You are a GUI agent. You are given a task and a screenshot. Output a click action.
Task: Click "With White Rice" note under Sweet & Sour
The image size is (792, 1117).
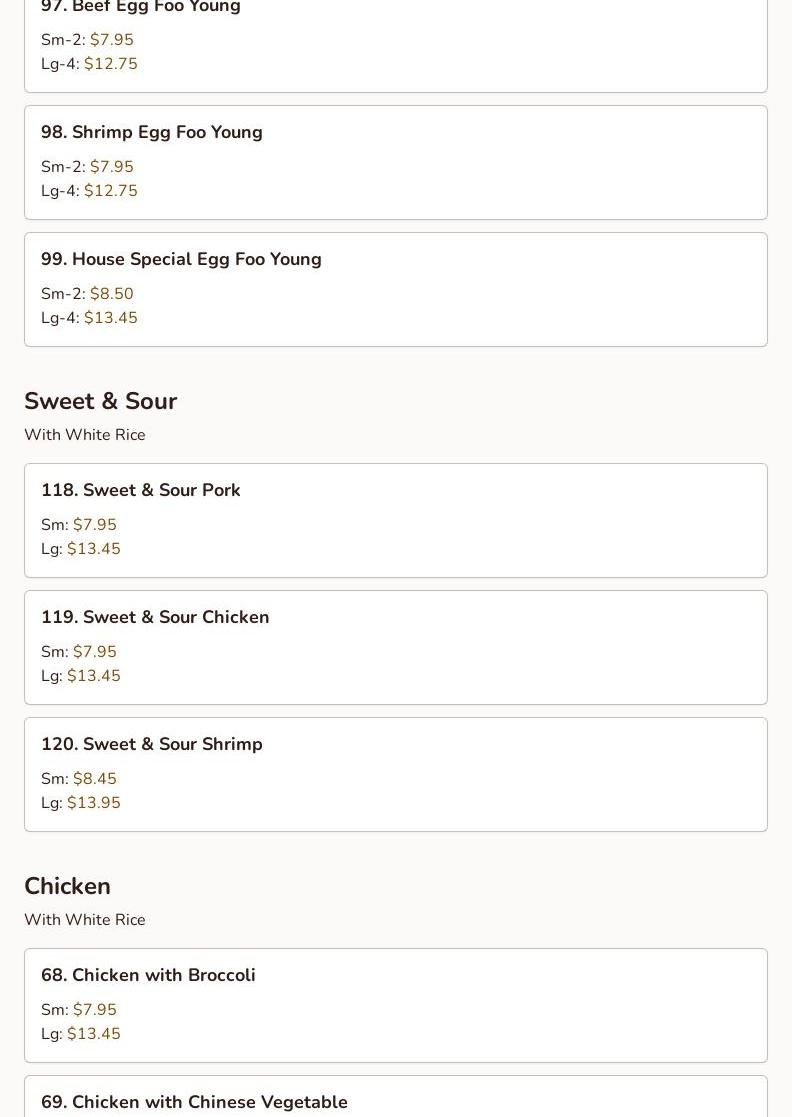(x=85, y=435)
